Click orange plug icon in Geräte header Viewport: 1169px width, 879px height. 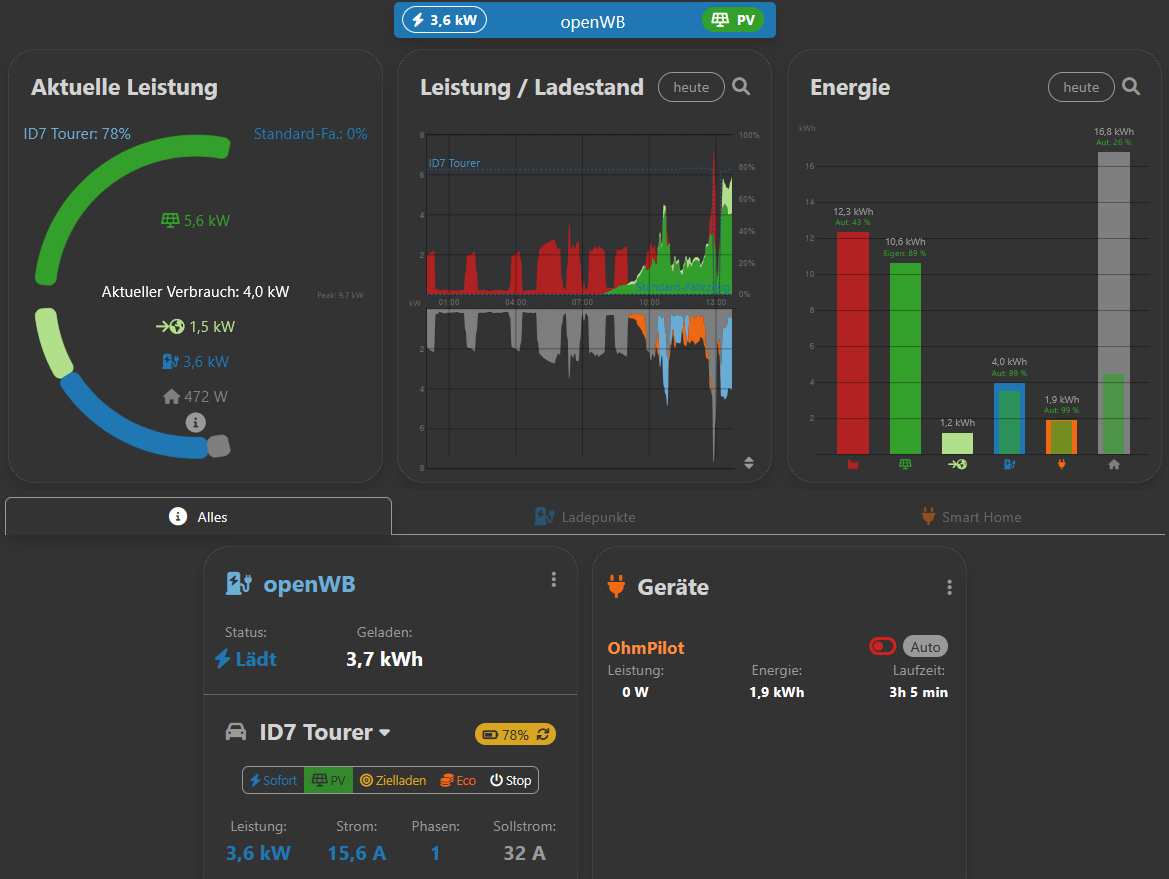[616, 586]
